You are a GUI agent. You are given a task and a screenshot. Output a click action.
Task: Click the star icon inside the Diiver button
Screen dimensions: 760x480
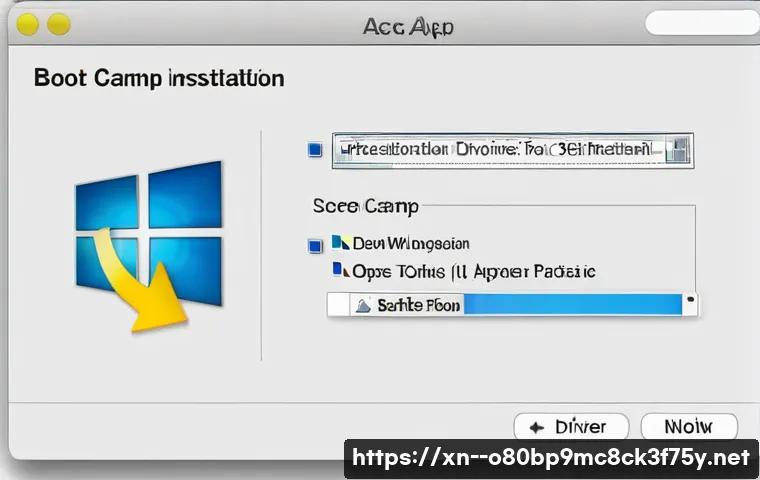click(536, 427)
